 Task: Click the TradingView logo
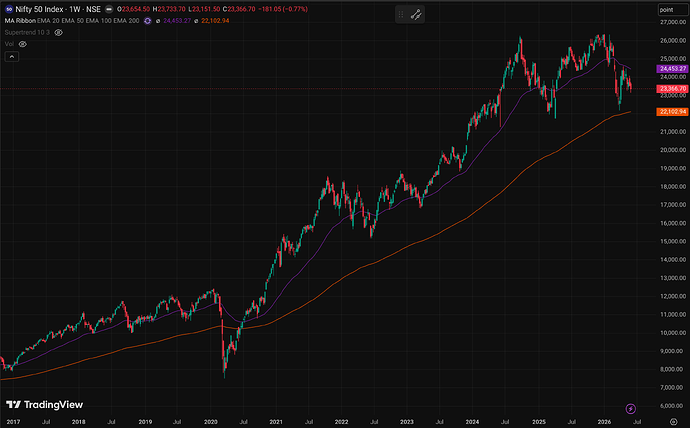pyautogui.click(x=44, y=405)
